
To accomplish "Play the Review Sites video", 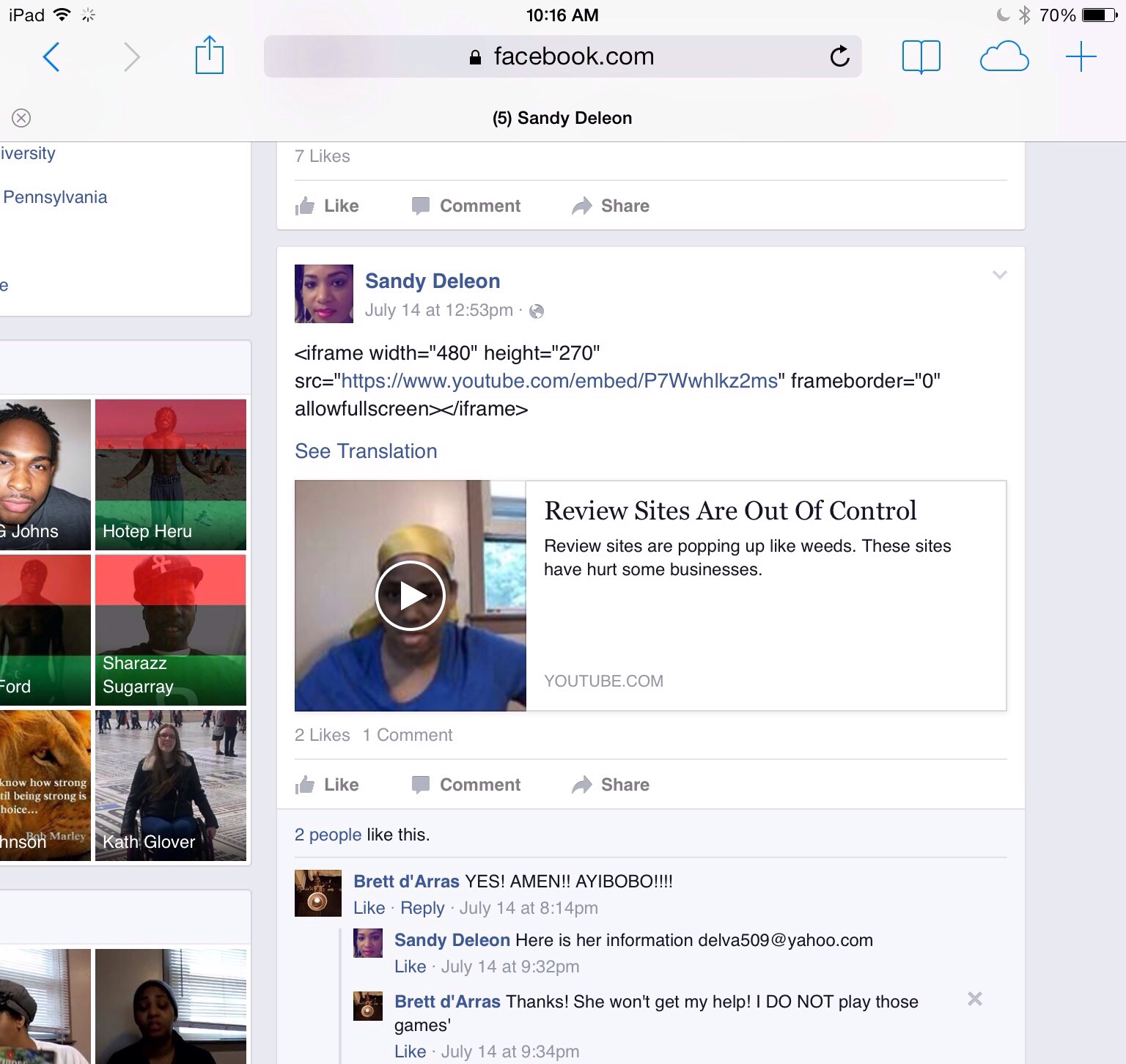I will pyautogui.click(x=411, y=596).
